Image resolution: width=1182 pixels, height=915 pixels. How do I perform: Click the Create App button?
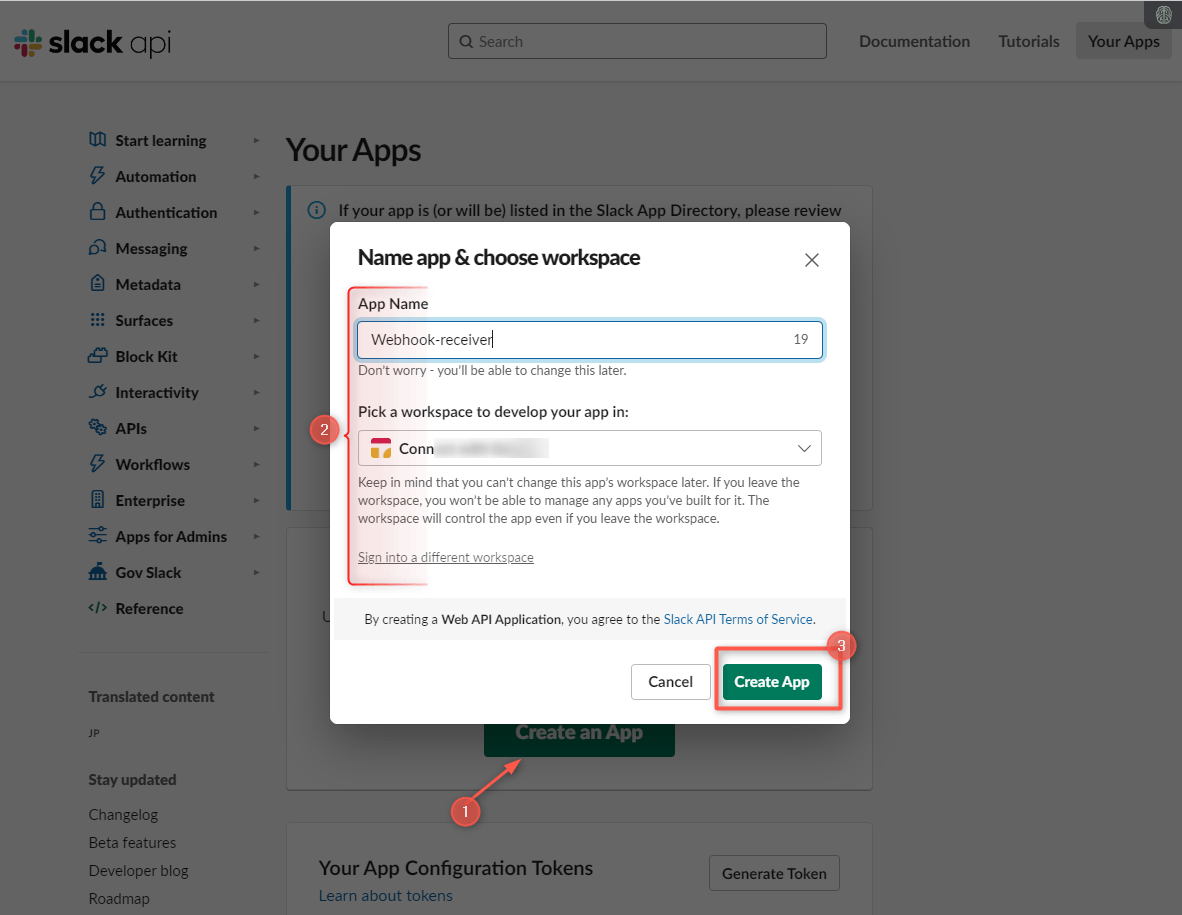[771, 681]
